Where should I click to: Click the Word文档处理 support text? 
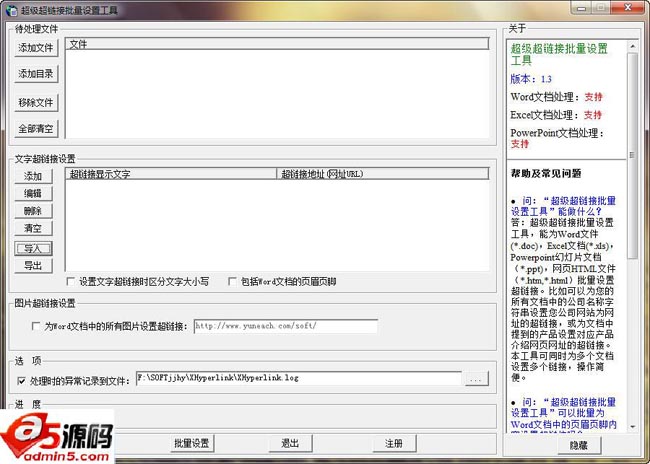556,97
